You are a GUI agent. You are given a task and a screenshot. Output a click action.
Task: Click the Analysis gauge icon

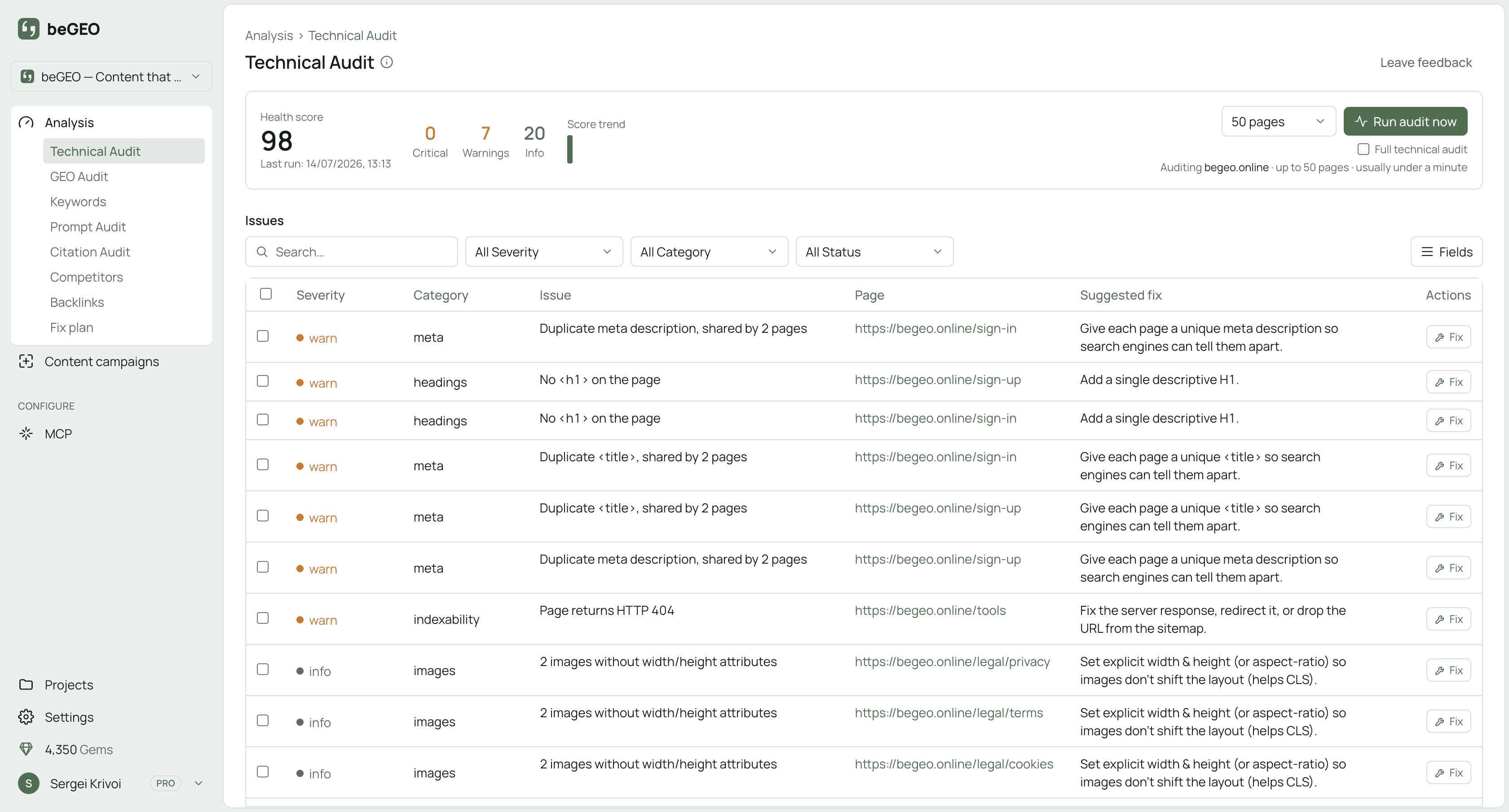[x=26, y=123]
